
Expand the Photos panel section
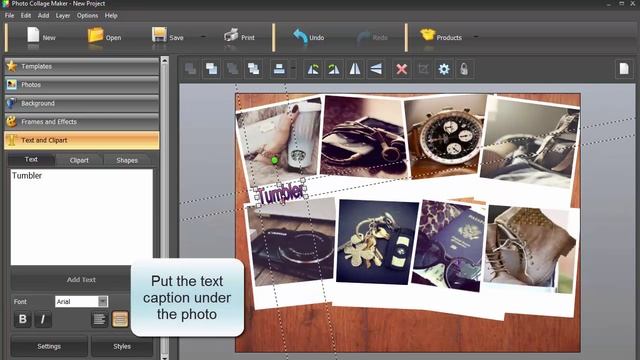coord(82,84)
